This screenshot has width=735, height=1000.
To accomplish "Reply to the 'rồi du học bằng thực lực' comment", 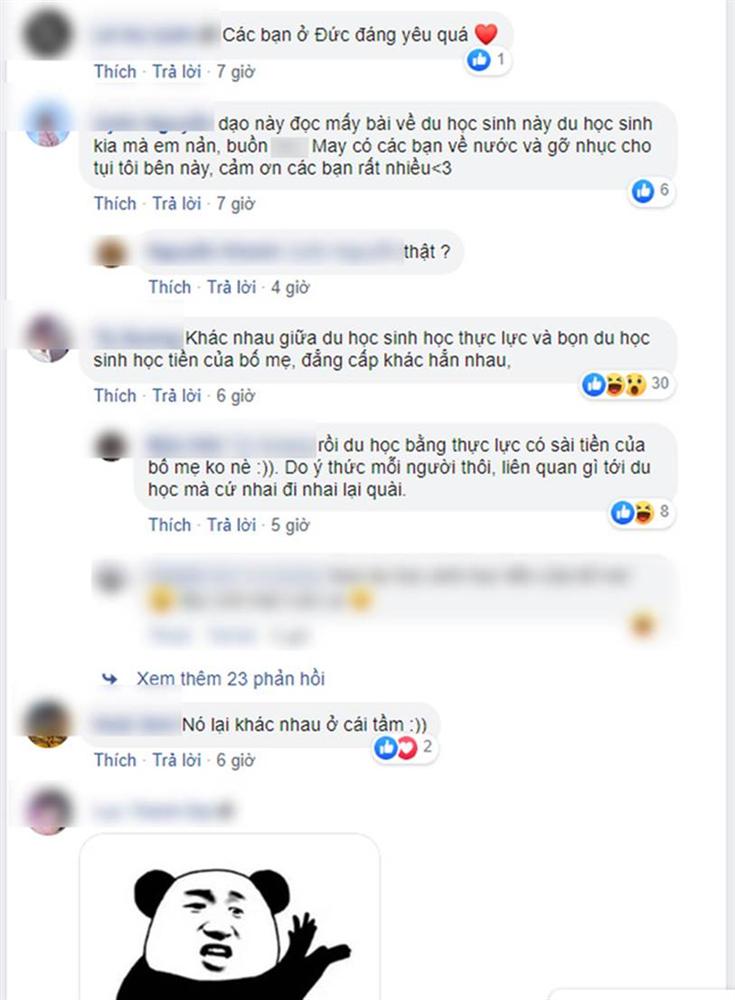I will point(232,525).
